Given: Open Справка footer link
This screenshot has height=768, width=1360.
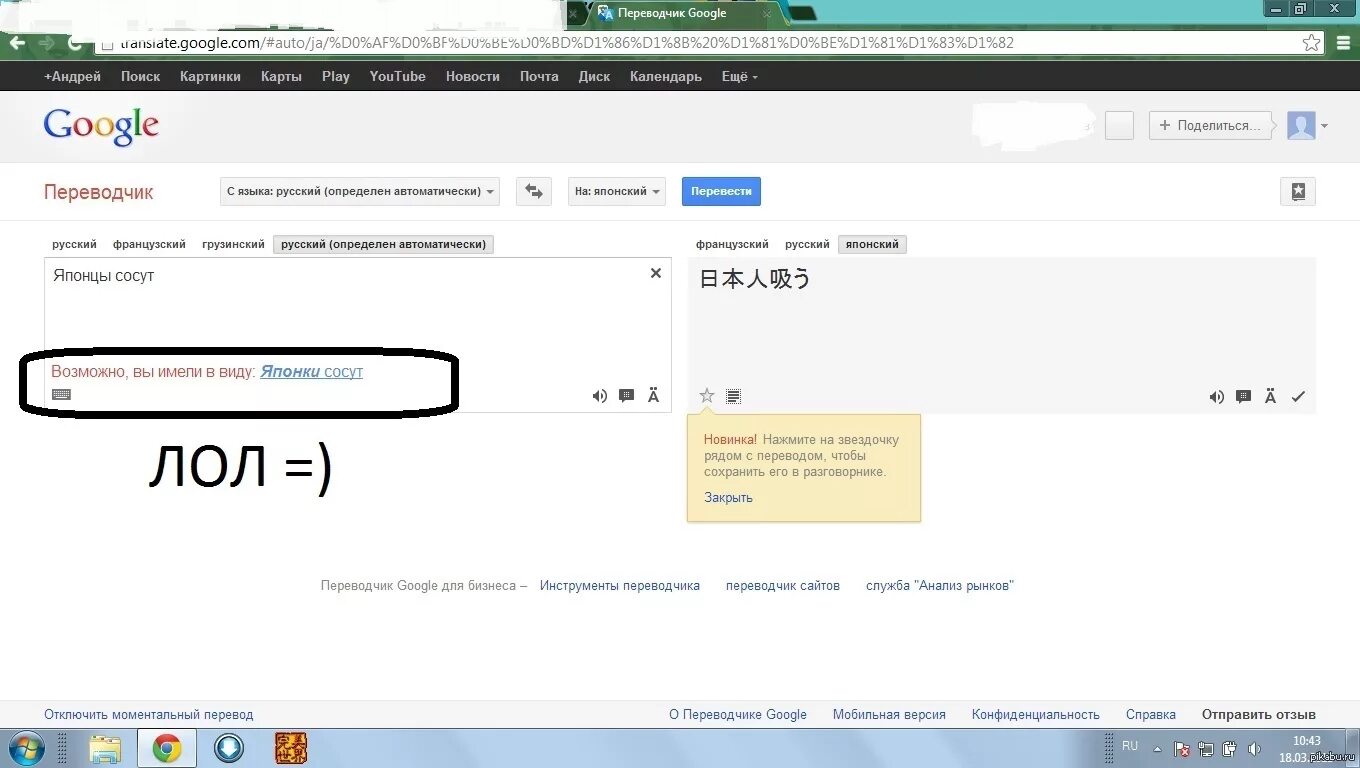Looking at the screenshot, I should click(x=1151, y=714).
